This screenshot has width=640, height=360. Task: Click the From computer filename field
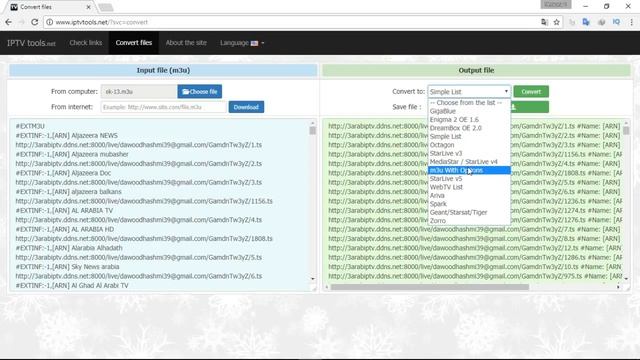click(x=139, y=91)
